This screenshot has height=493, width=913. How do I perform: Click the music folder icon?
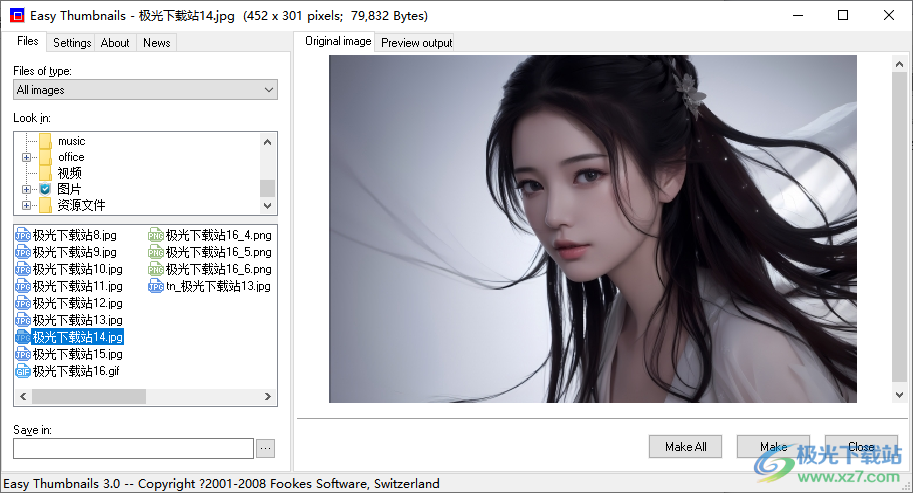coord(45,141)
